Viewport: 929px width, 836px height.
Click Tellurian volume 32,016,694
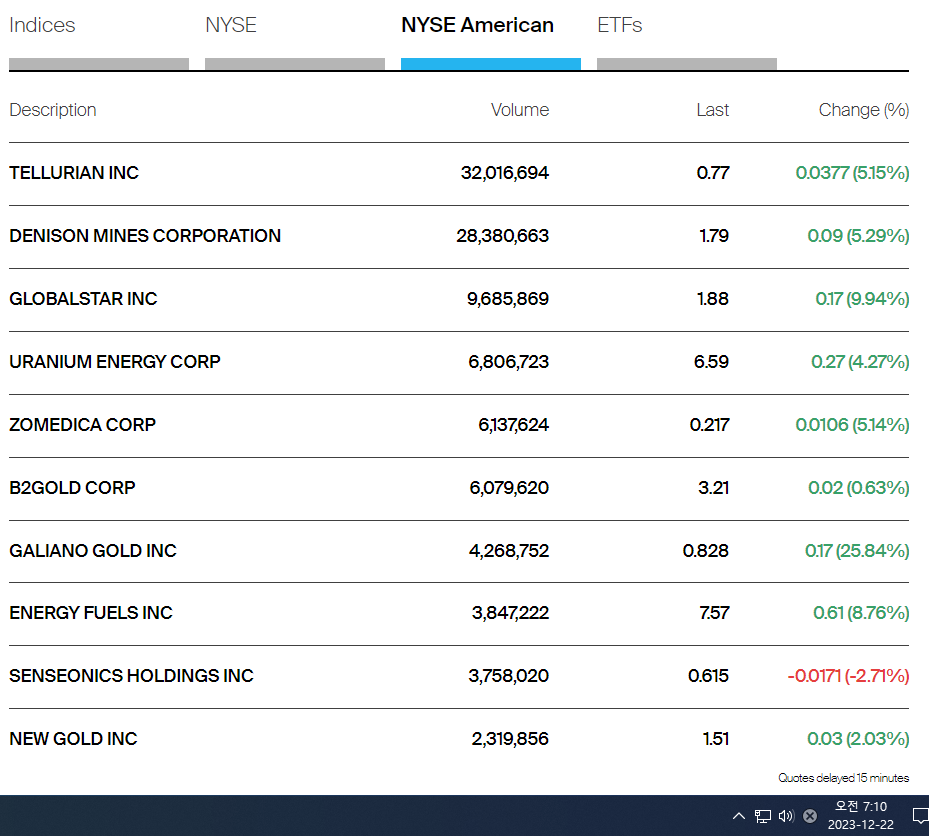pyautogui.click(x=505, y=172)
